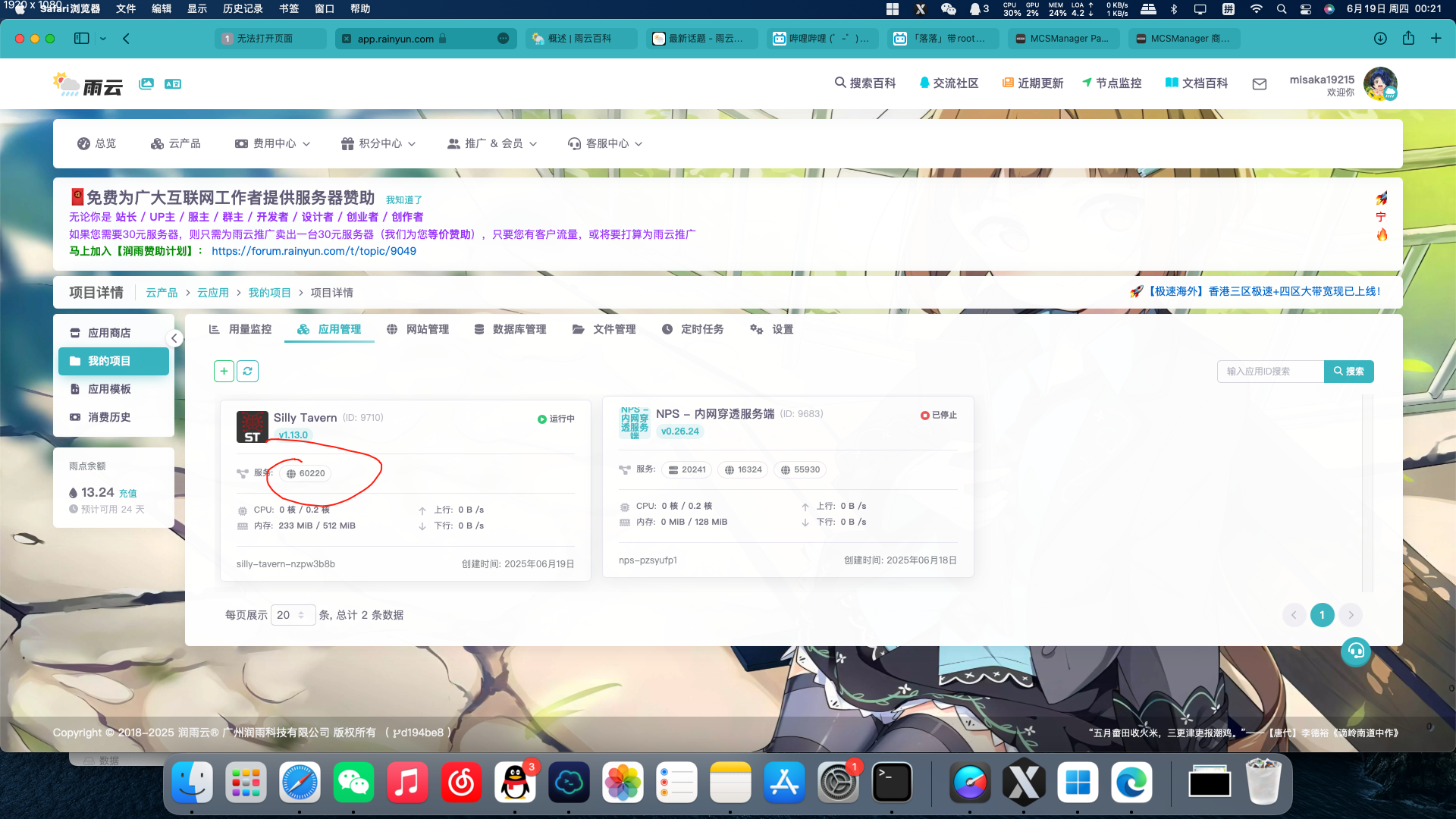The height and width of the screenshot is (819, 1456).
Task: Open 节点监控 in top navigation
Action: tap(1112, 83)
